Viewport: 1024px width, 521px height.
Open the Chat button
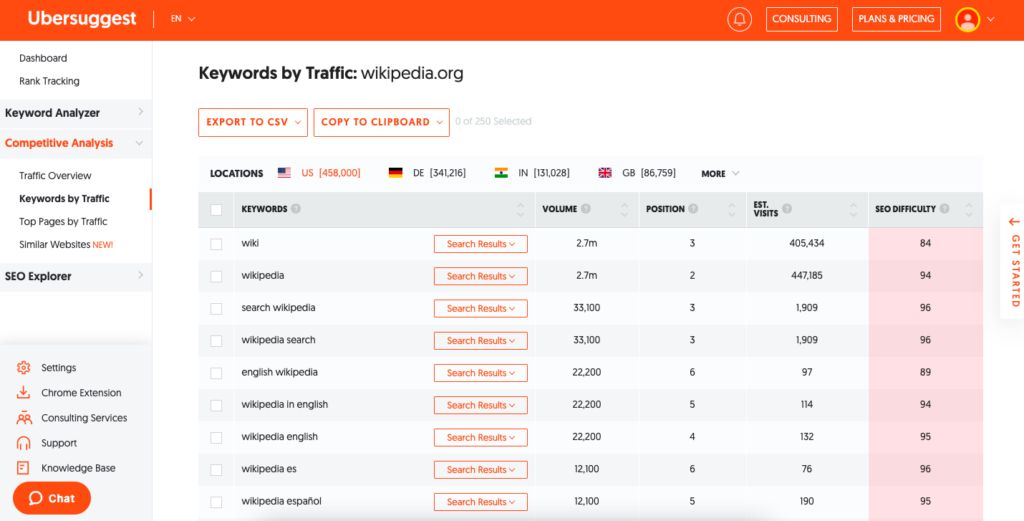(52, 498)
